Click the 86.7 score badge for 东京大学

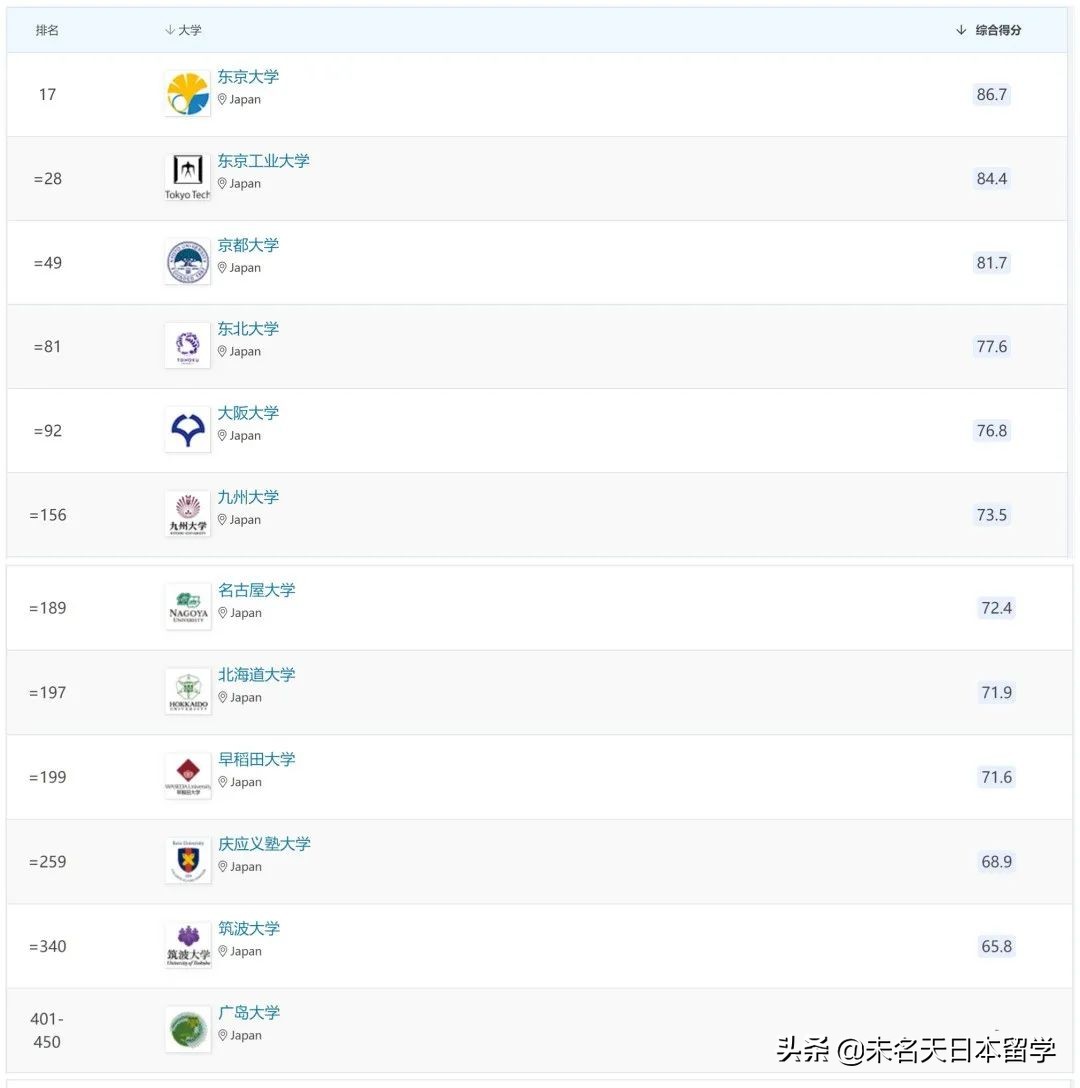991,94
